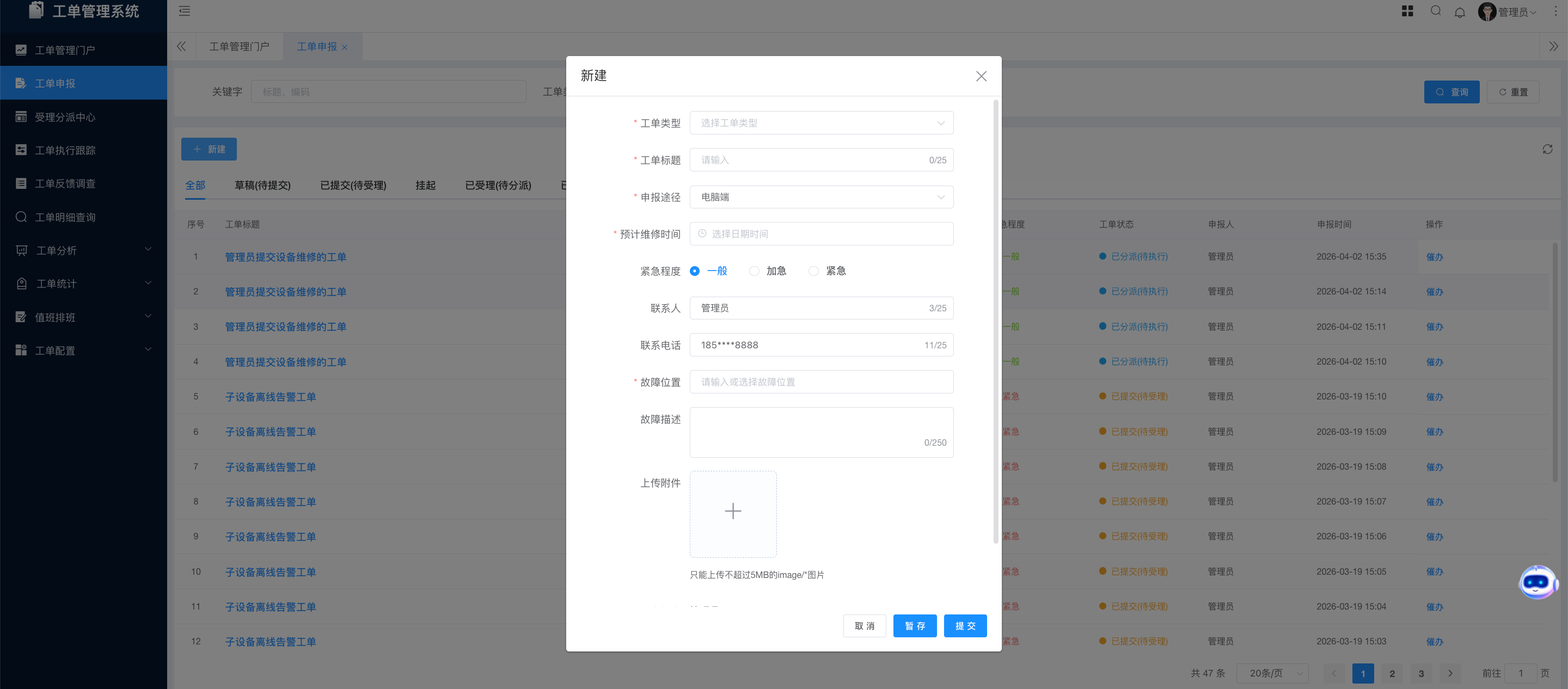Select the 草稿(待提交) status tab
The height and width of the screenshot is (689, 1568).
coord(262,185)
